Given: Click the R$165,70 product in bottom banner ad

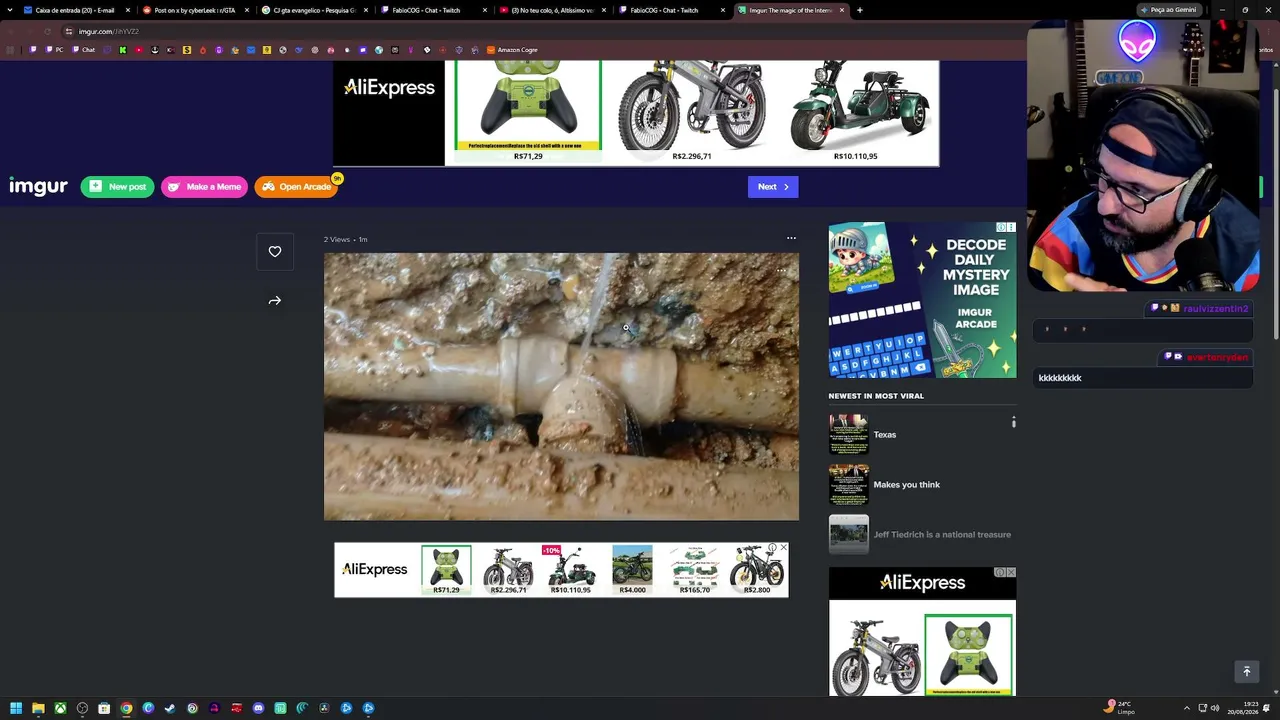Looking at the screenshot, I should coord(694,570).
